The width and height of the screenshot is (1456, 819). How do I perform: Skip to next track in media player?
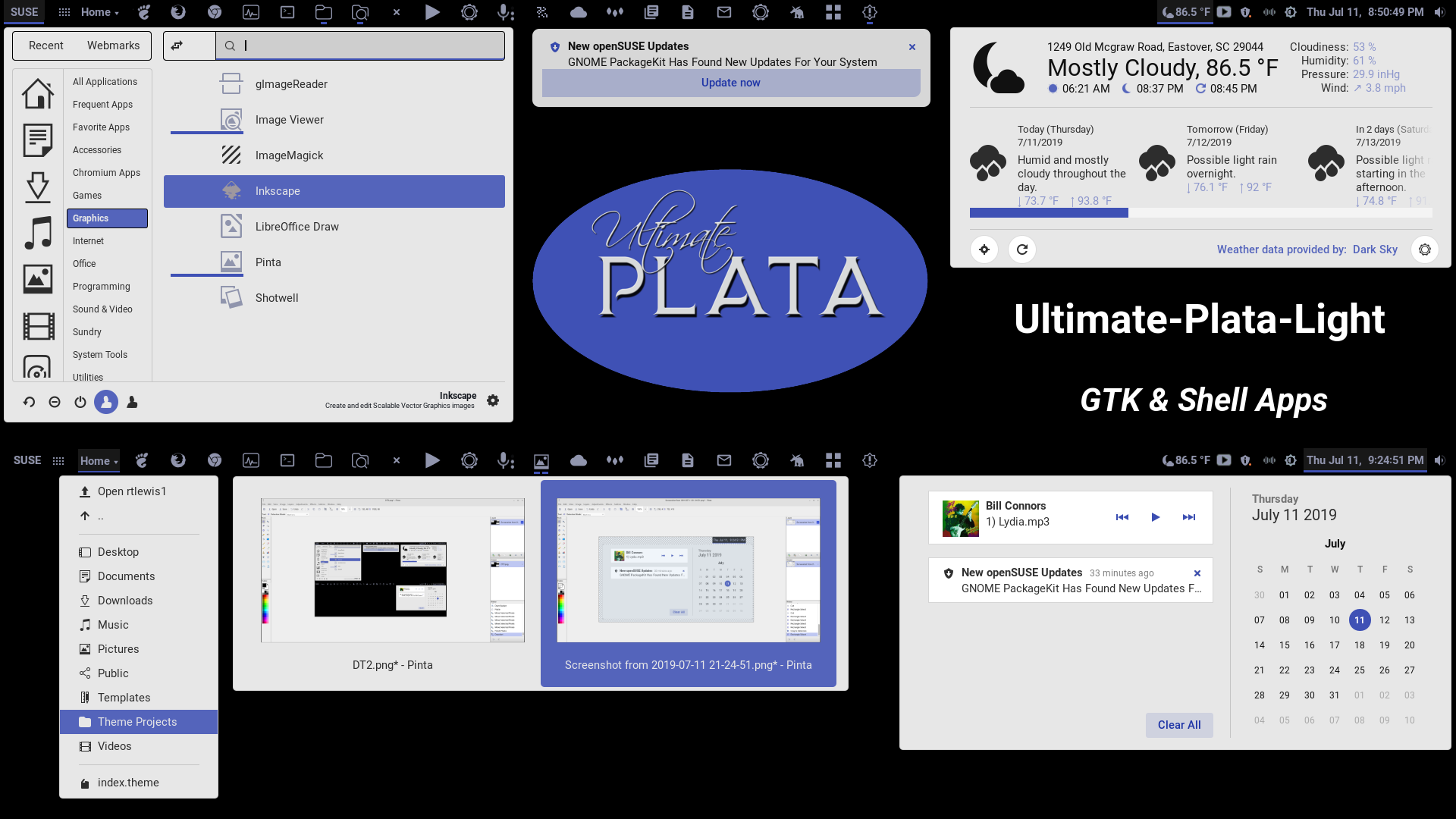click(x=1189, y=517)
